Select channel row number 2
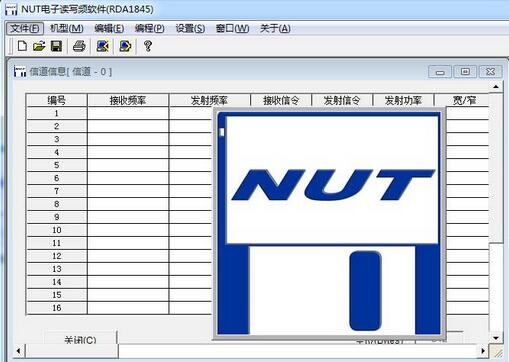Viewport: 509px width, 362px height. tap(56, 126)
